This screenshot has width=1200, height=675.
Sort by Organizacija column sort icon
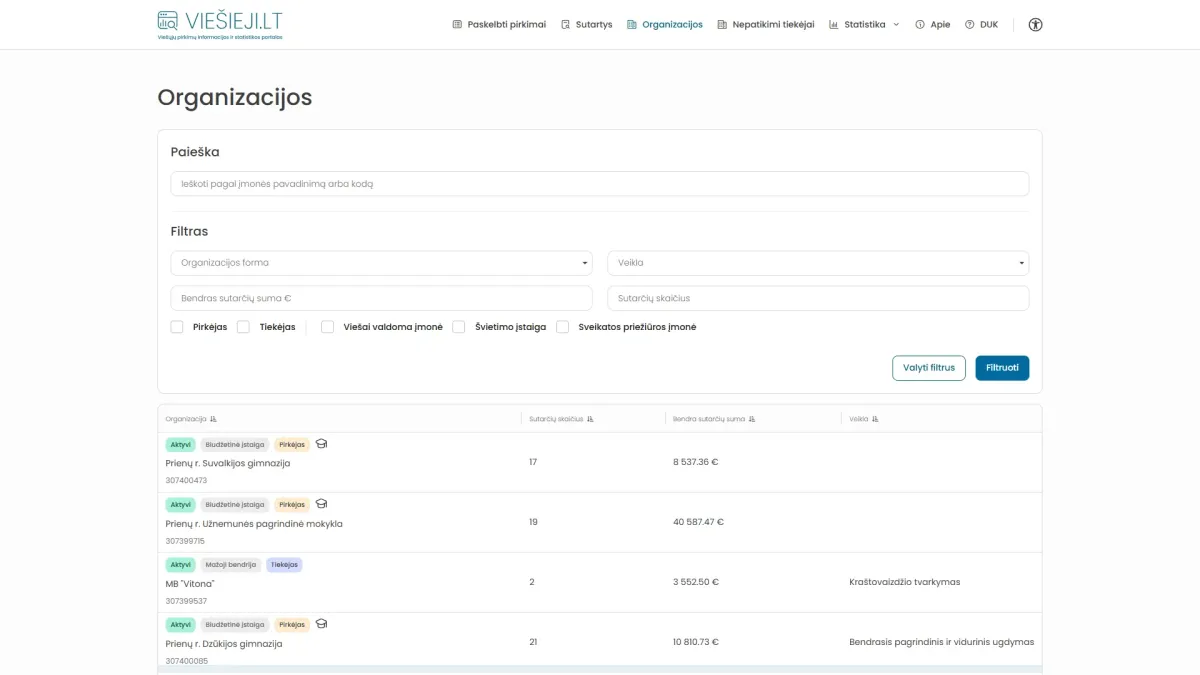pos(214,419)
